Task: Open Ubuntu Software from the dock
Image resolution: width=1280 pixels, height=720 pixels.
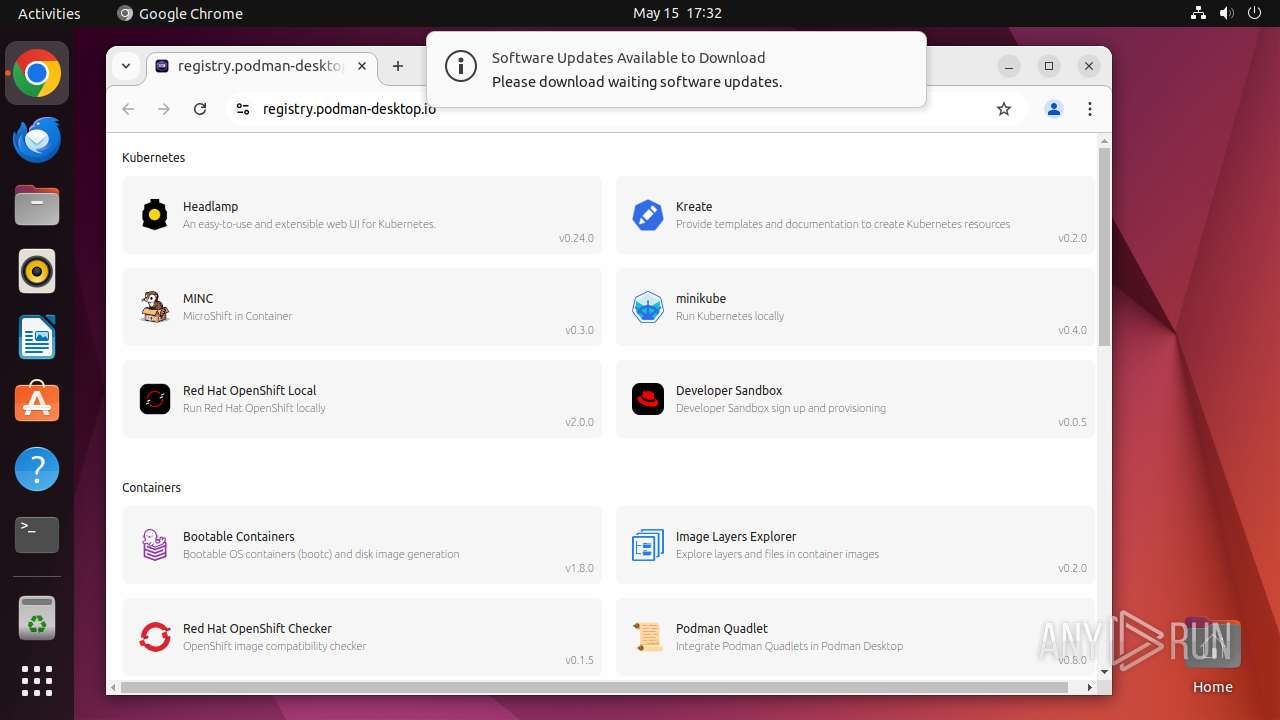Action: pos(37,403)
